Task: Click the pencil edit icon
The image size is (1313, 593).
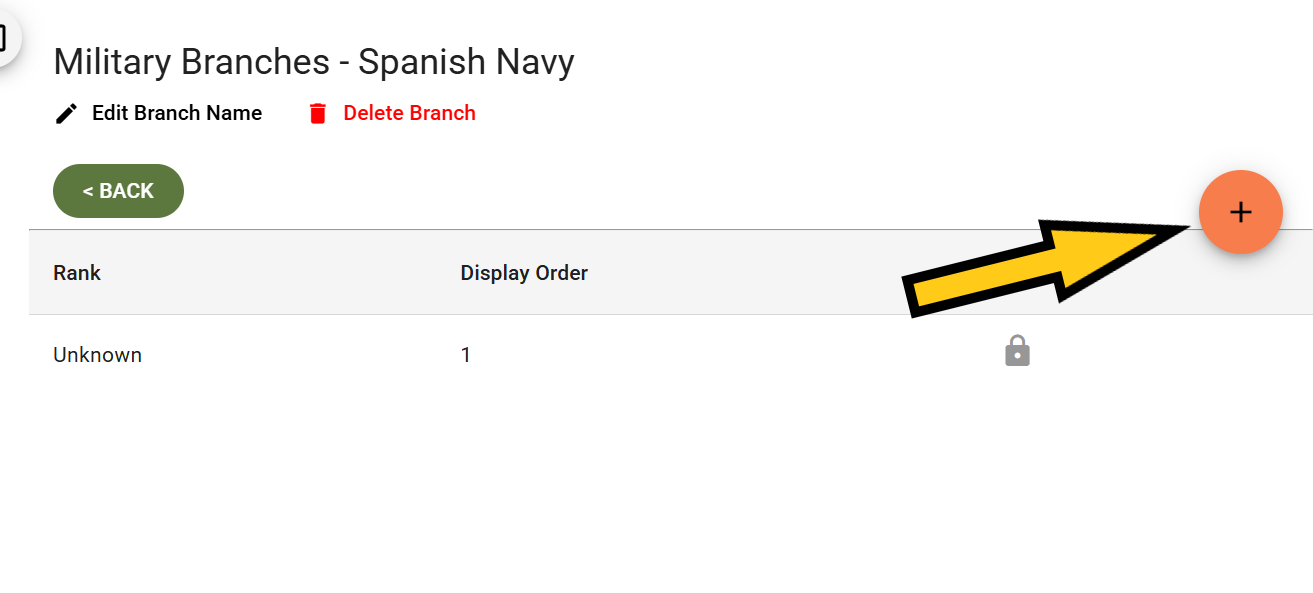Action: pos(66,113)
